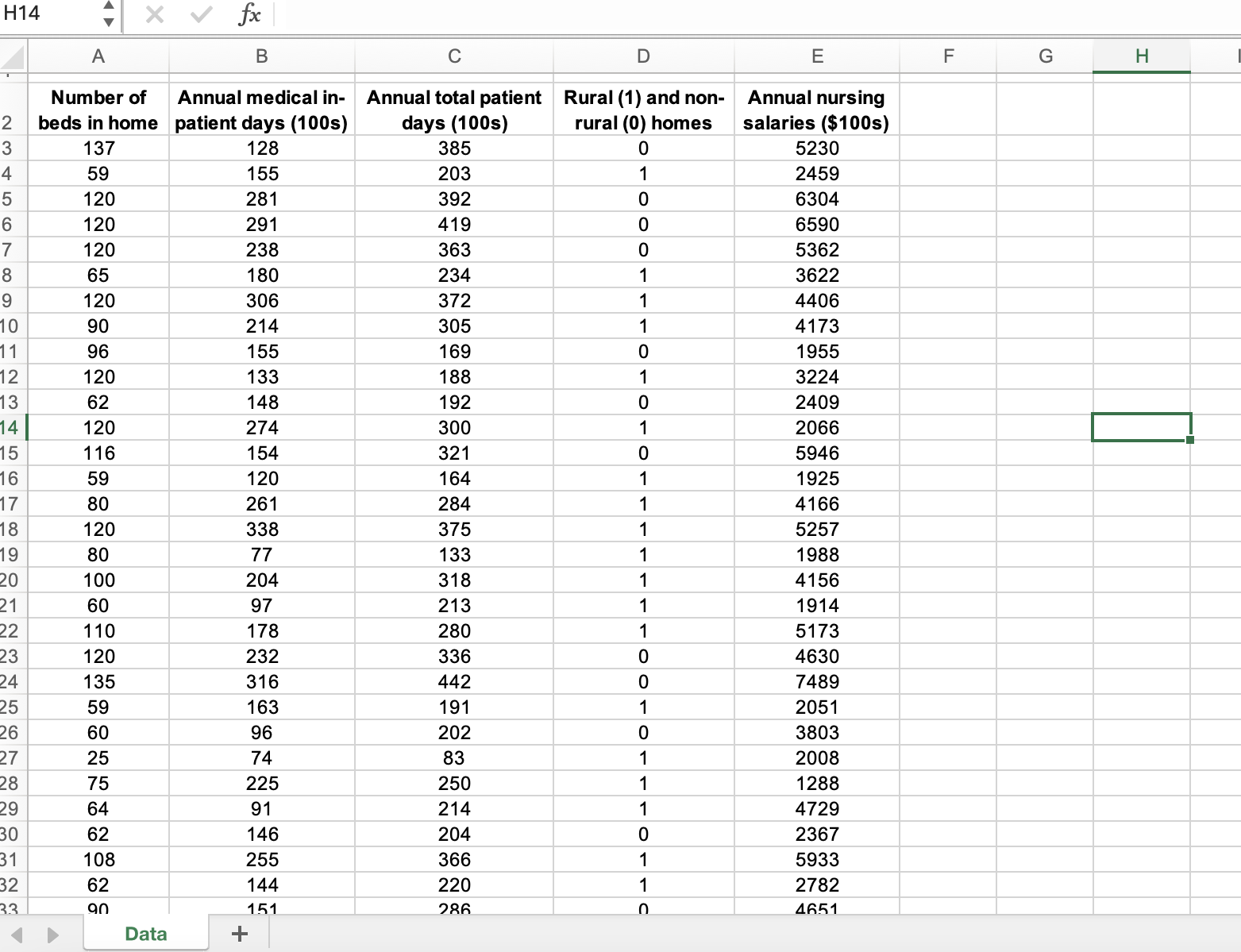Click the Enter checkmark icon in formula bar

[x=201, y=13]
